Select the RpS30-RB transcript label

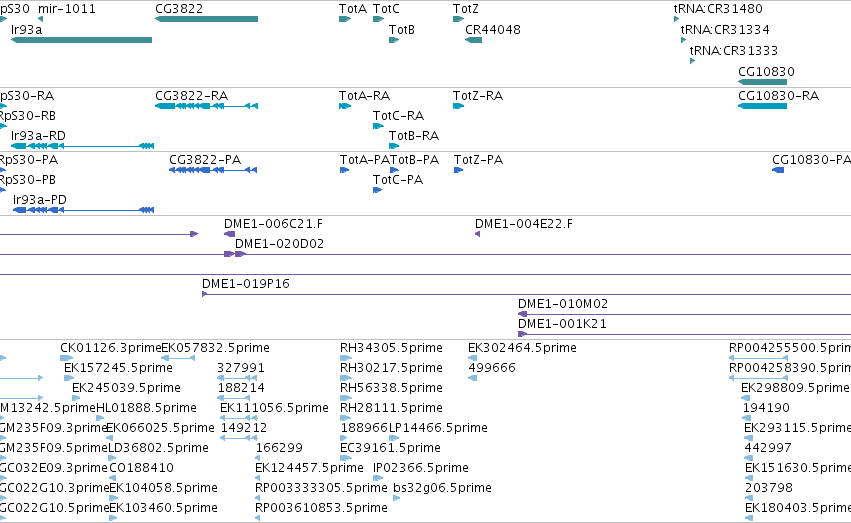(x=28, y=116)
